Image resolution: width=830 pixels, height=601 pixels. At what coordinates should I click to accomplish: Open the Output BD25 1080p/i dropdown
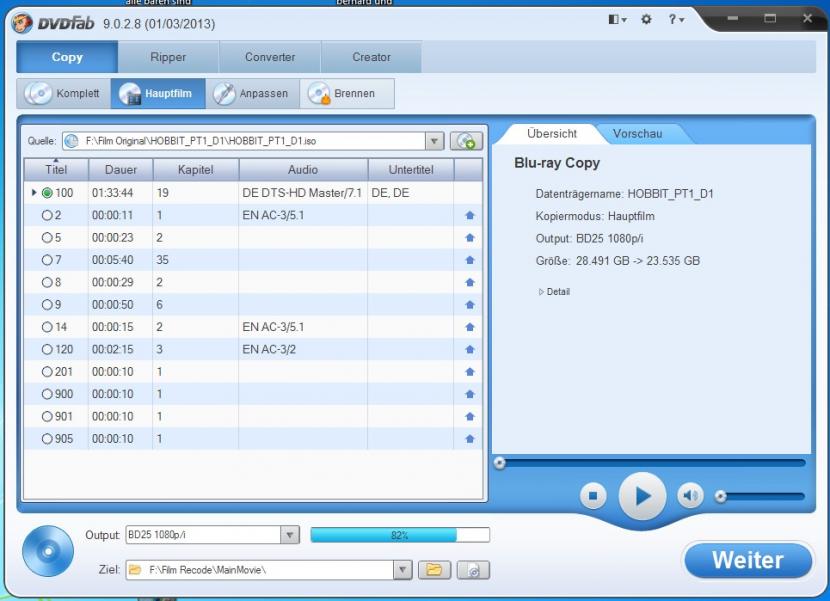pos(290,535)
